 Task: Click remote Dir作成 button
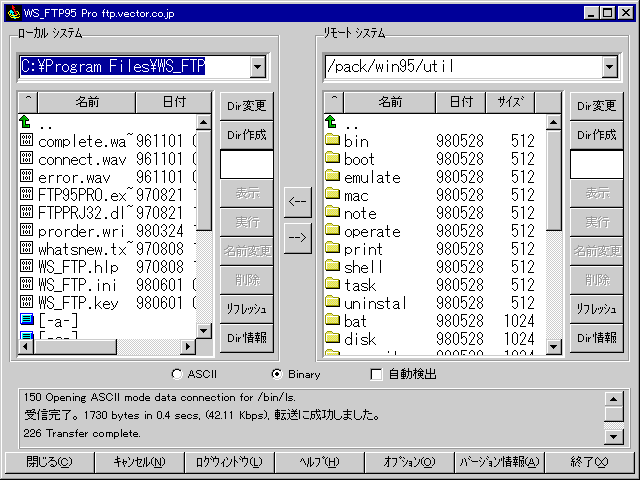(x=596, y=135)
